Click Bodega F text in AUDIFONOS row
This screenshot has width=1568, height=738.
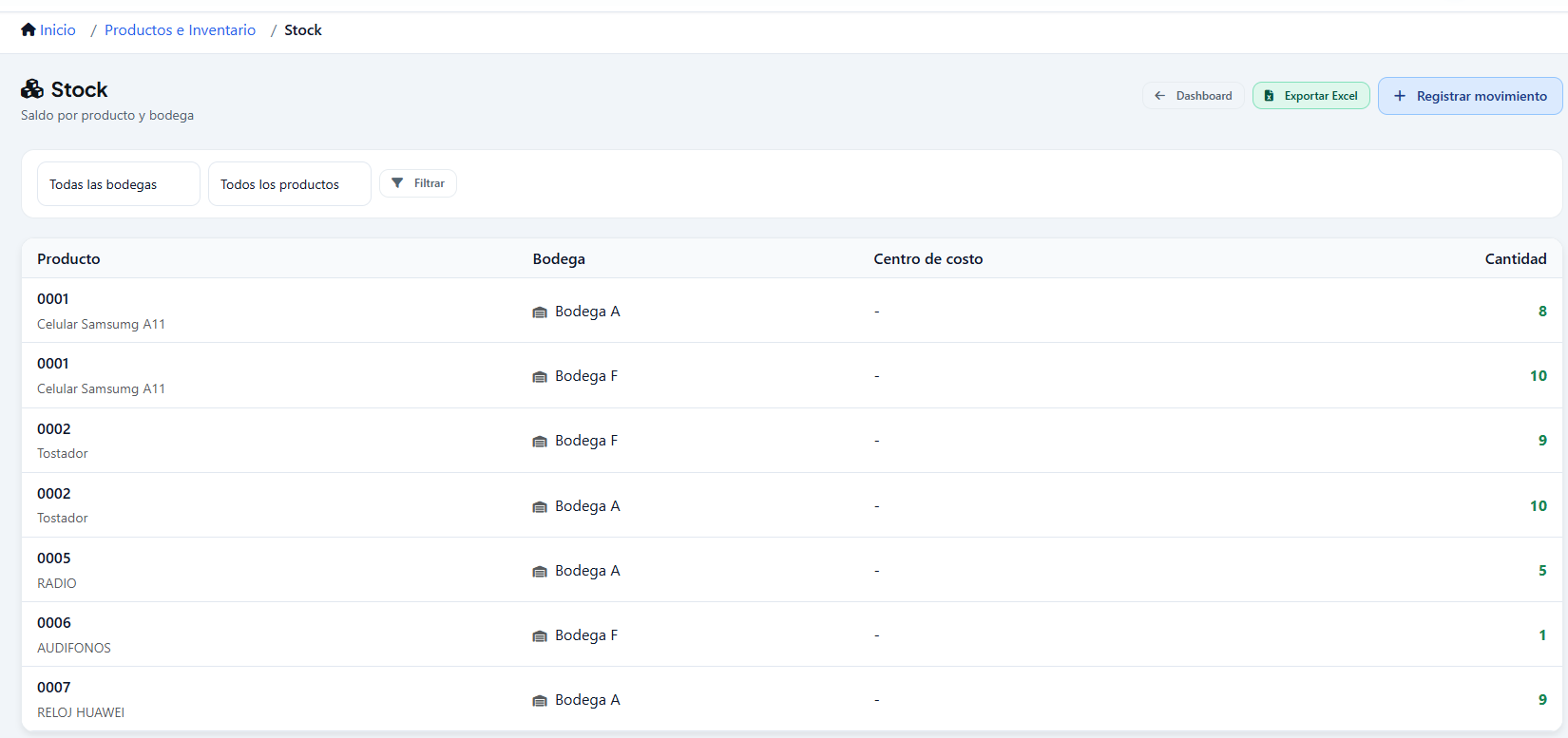point(586,634)
